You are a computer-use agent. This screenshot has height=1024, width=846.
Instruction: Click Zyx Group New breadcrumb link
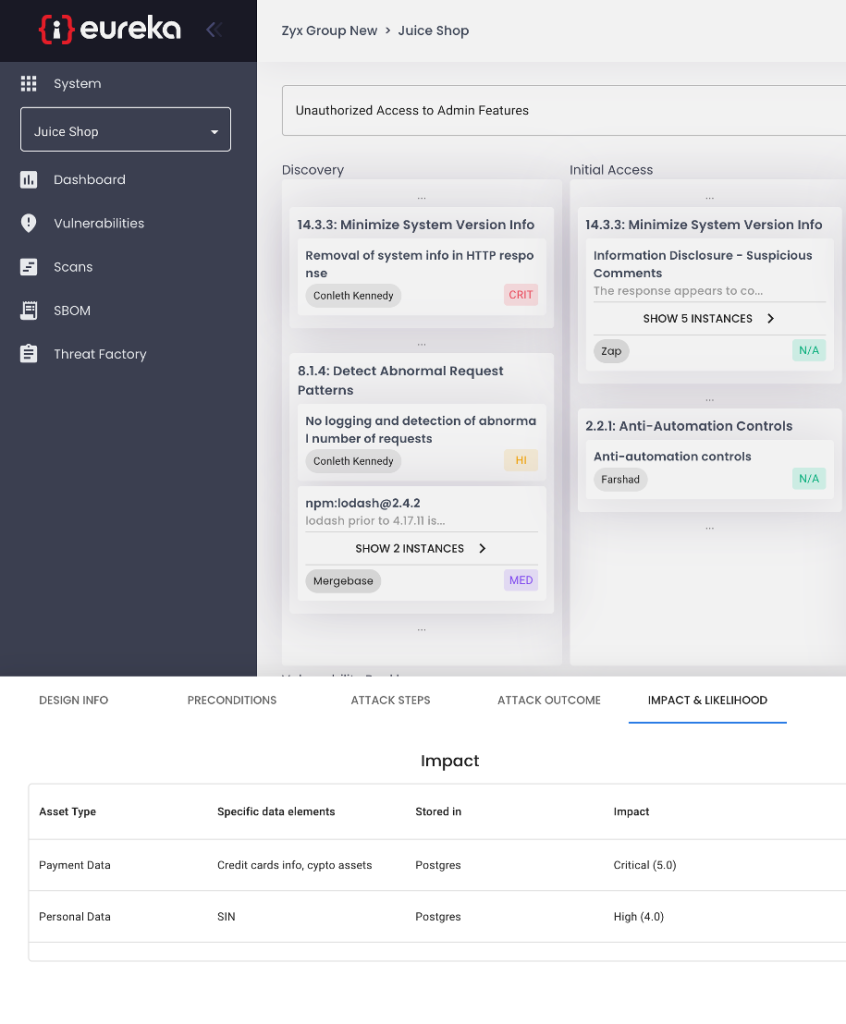point(329,31)
